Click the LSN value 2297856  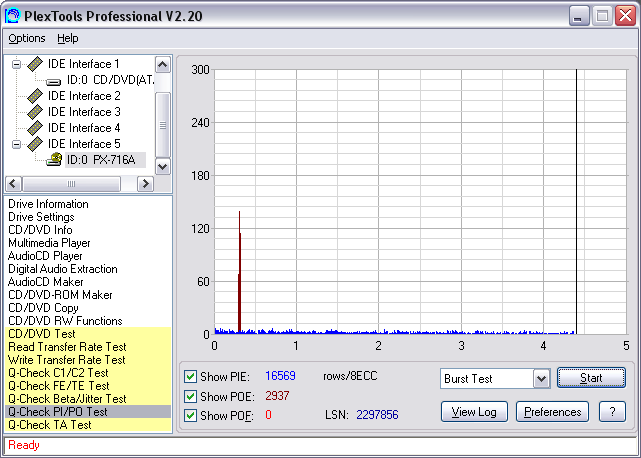tap(377, 415)
